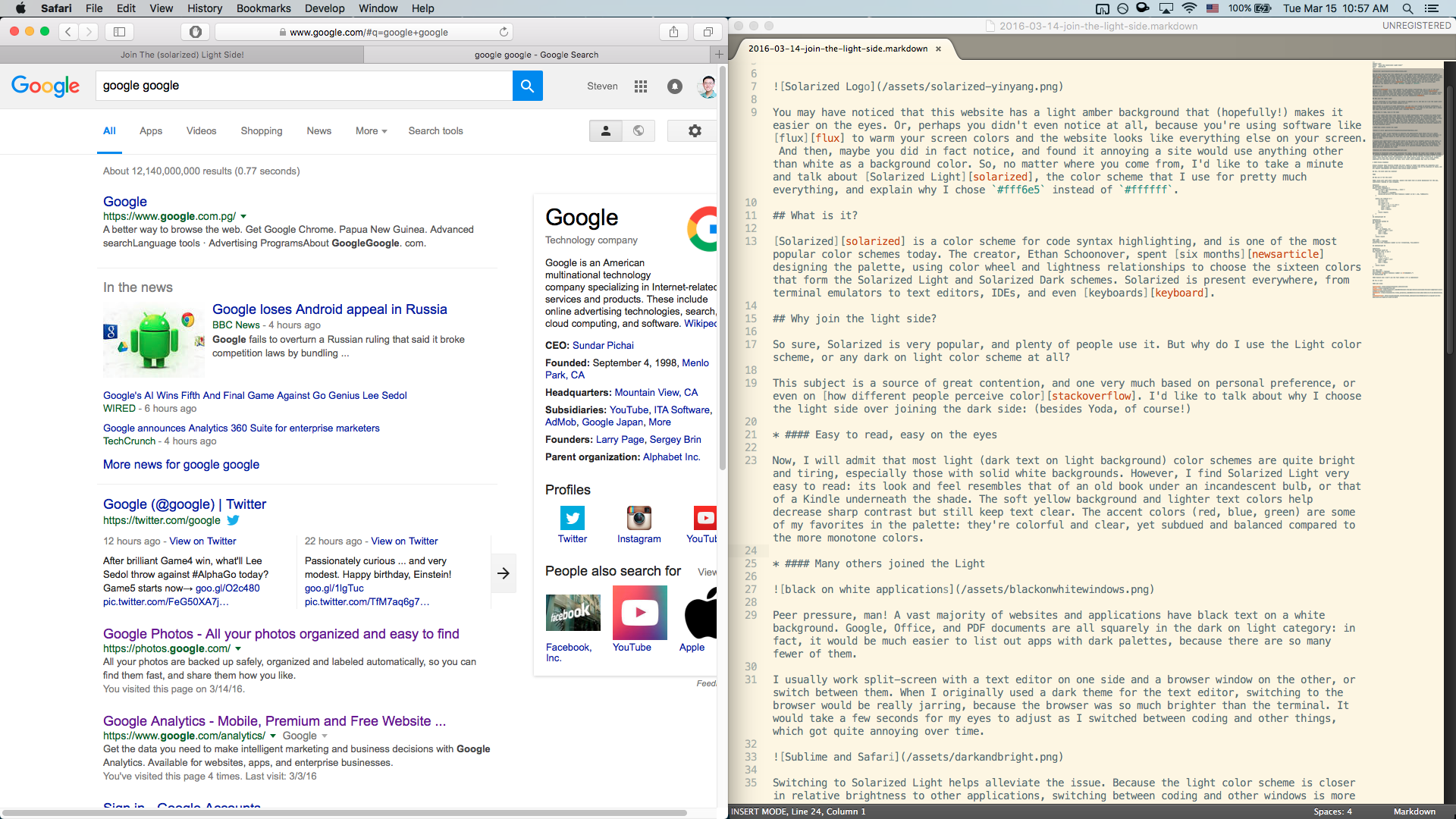Viewport: 1456px width, 819px height.
Task: Open a new tab with plus button
Action: coord(719,55)
